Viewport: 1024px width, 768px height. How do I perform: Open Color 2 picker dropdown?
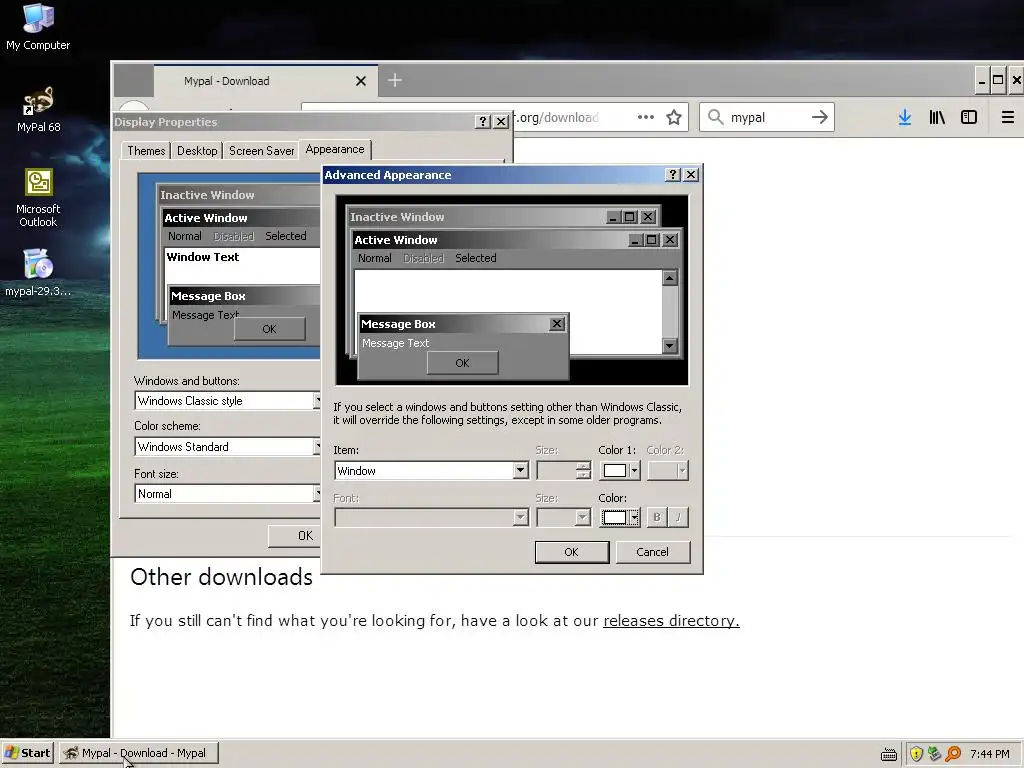click(x=667, y=470)
